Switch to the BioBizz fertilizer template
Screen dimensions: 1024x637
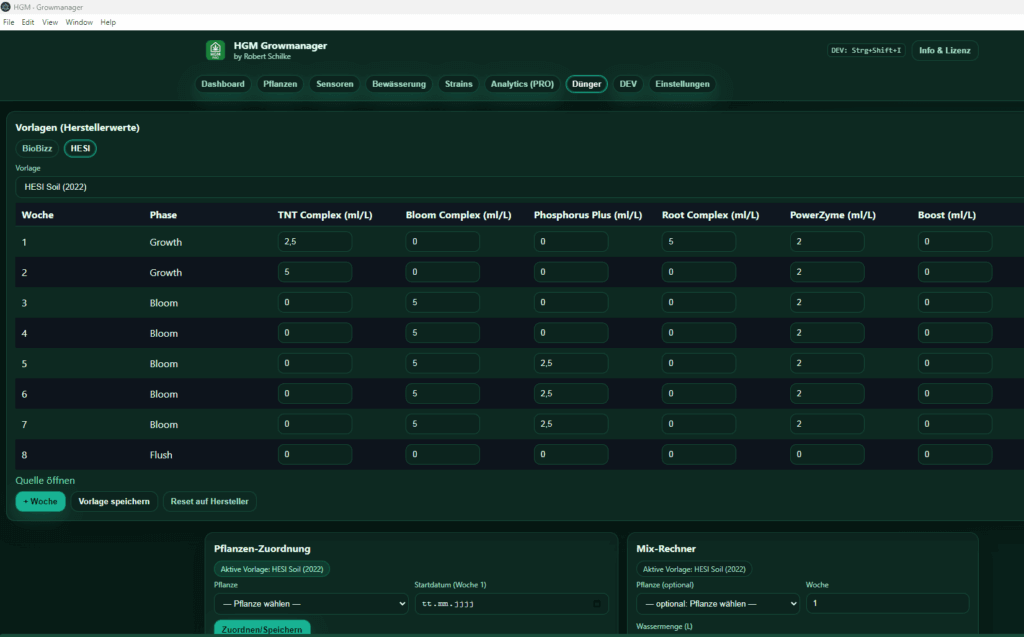click(x=36, y=147)
